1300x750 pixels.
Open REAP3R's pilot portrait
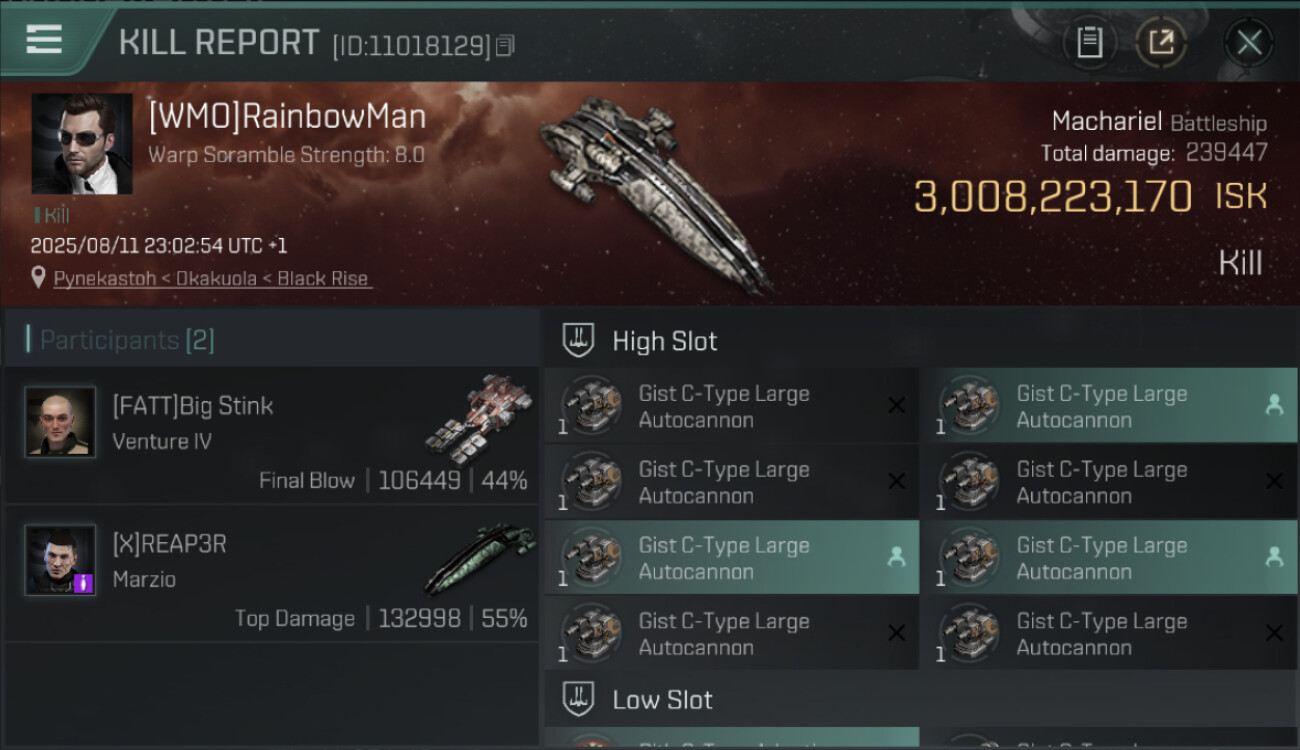(x=60, y=559)
